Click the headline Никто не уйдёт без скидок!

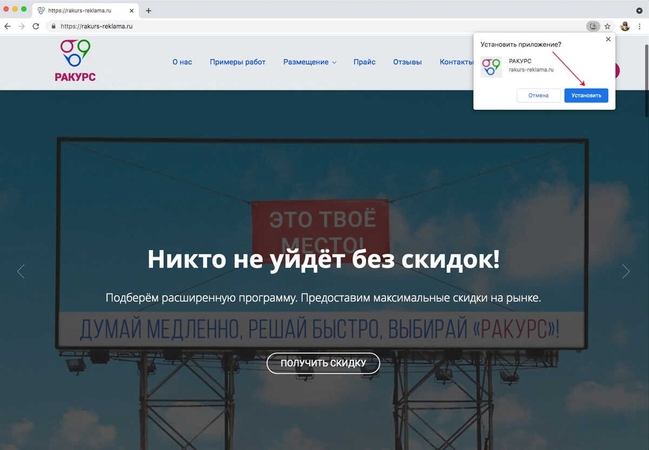click(324, 259)
